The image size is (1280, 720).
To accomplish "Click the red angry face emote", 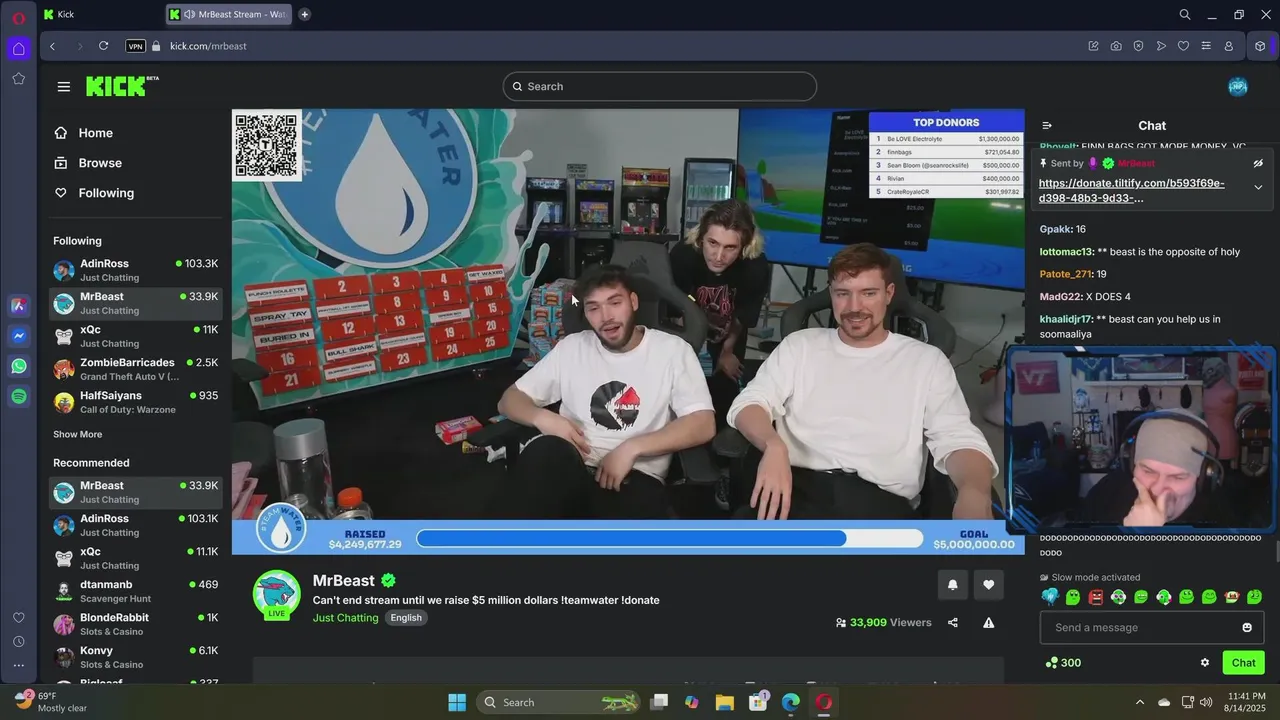I will point(1096,597).
